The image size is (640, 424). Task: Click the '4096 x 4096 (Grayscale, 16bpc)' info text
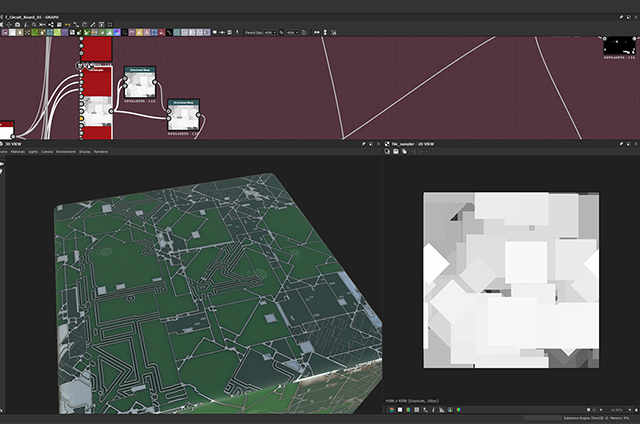coord(412,401)
